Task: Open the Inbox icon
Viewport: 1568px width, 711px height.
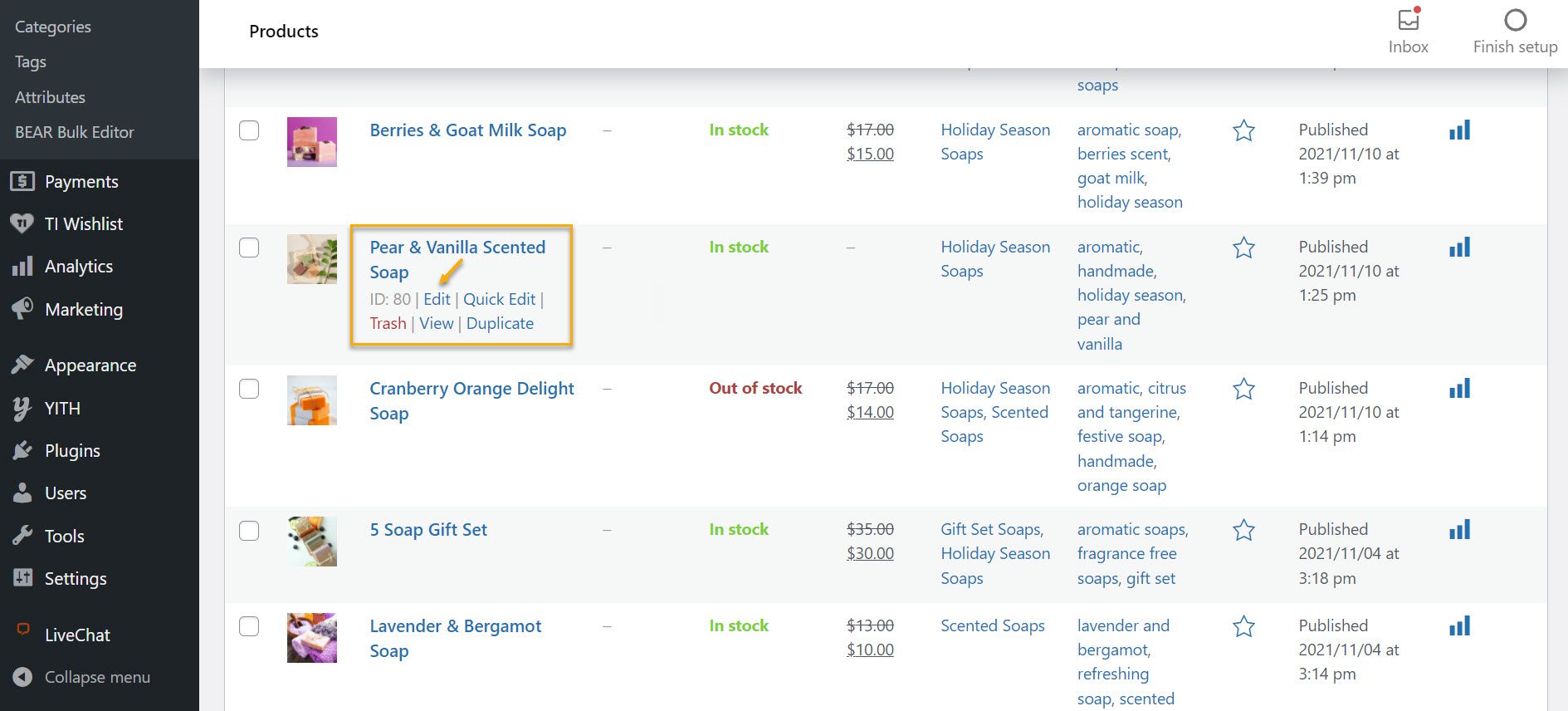Action: pos(1408,20)
